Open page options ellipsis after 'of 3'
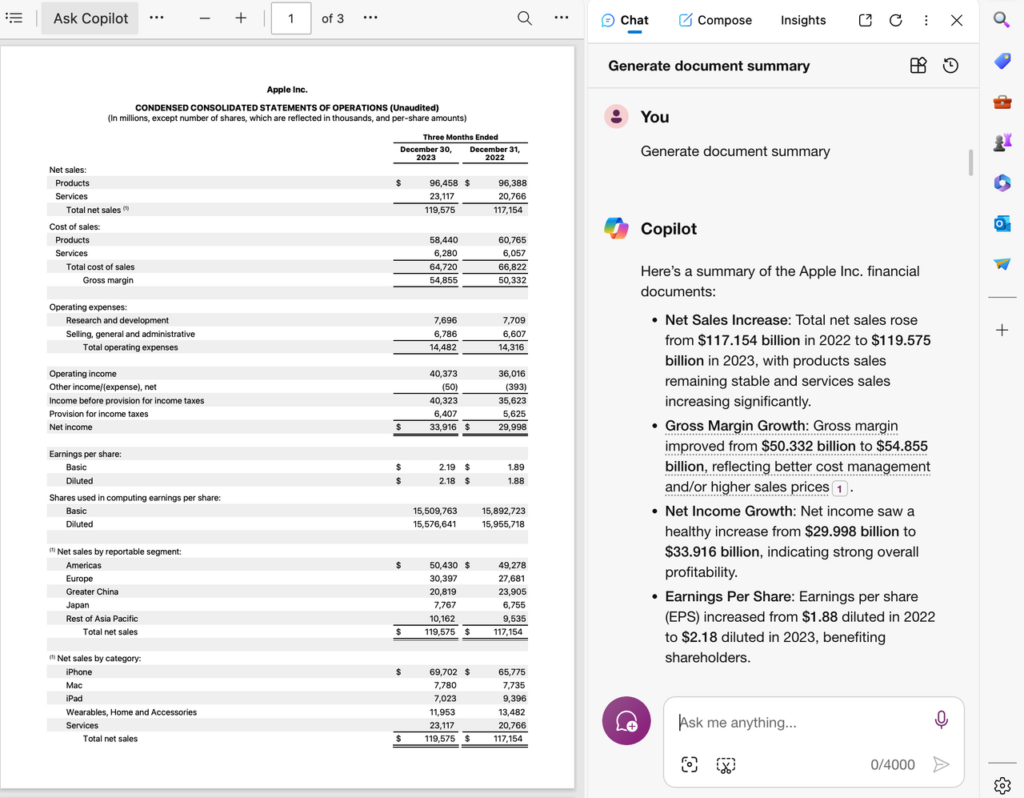 click(x=370, y=18)
